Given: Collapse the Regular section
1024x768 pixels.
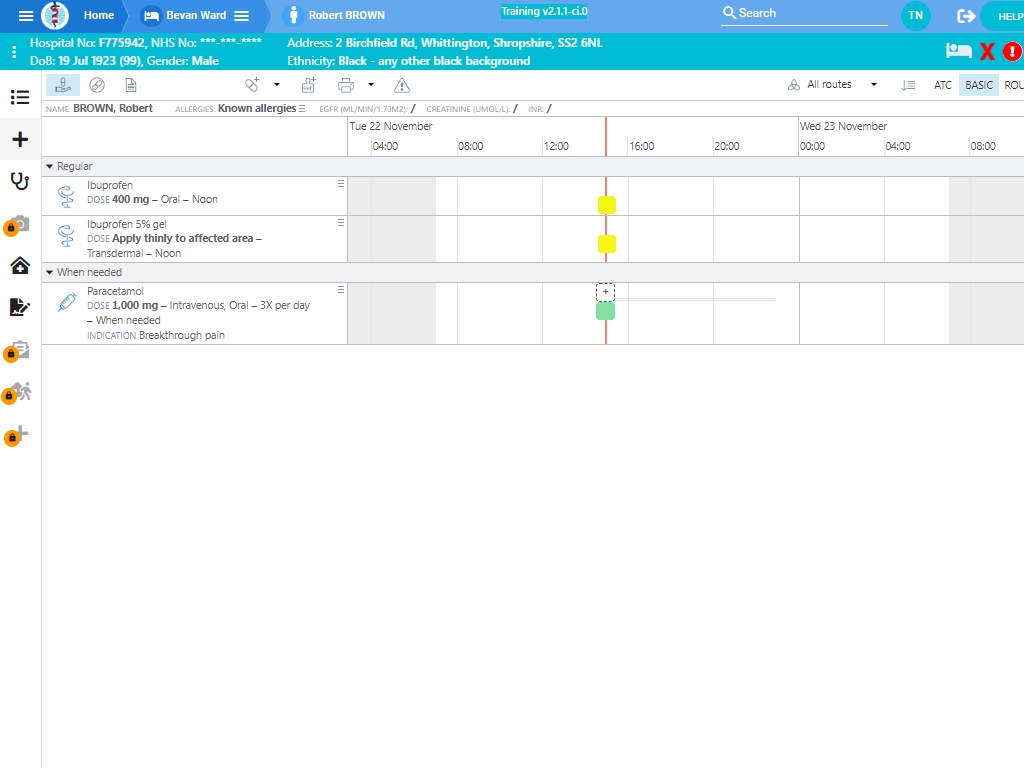Looking at the screenshot, I should point(50,167).
